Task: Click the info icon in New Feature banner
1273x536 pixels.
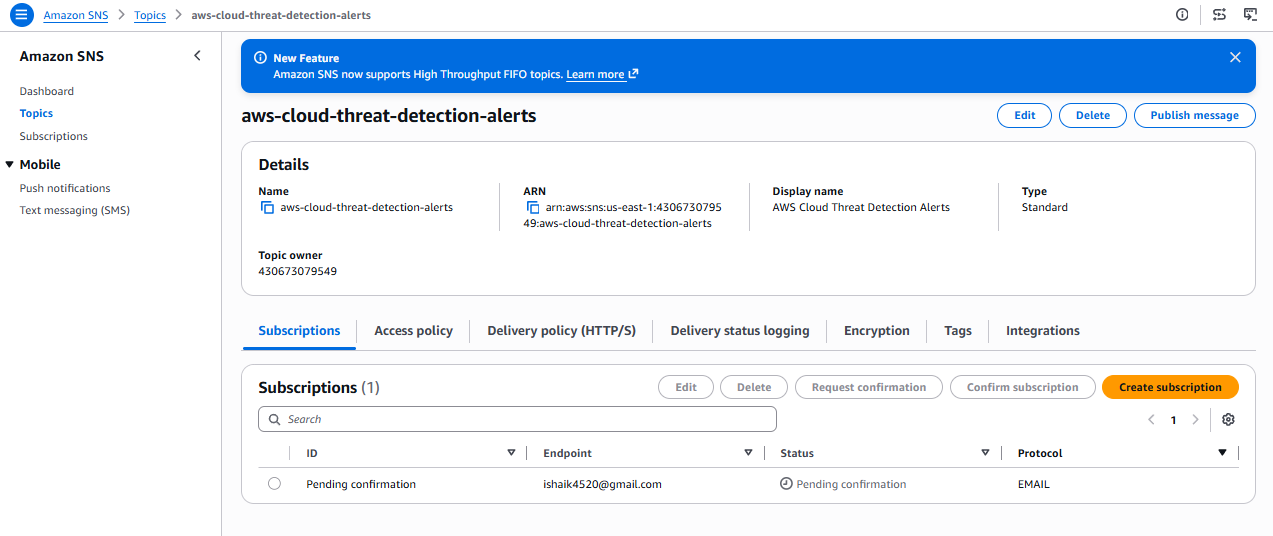Action: [x=261, y=58]
